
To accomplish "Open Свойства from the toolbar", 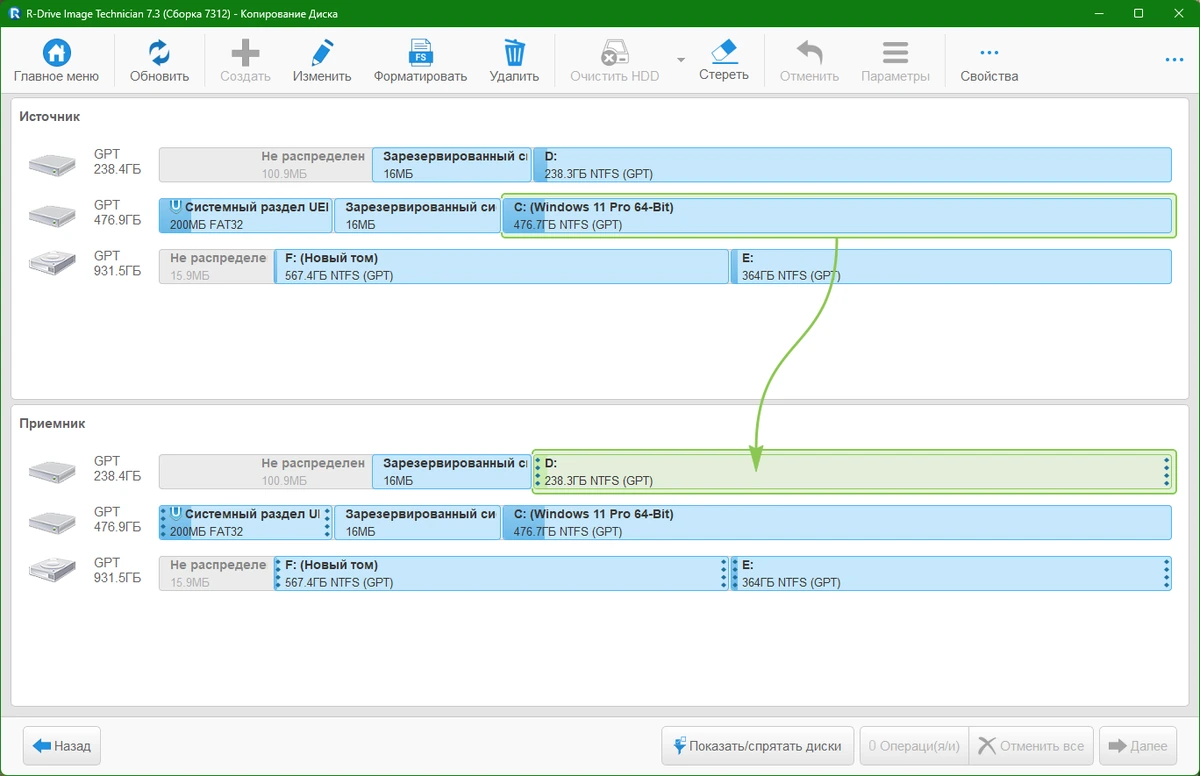I will (989, 61).
